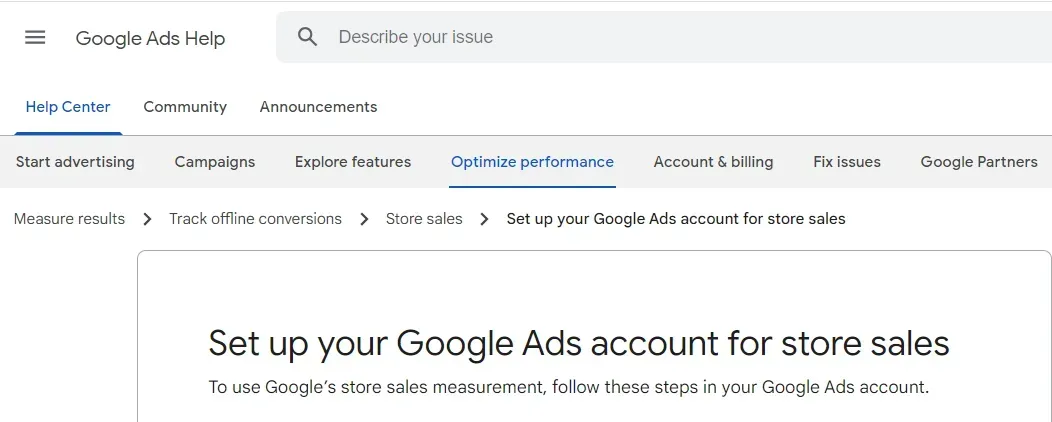The height and width of the screenshot is (422, 1052).
Task: Navigate to Store sales breadcrumb
Action: [x=424, y=219]
